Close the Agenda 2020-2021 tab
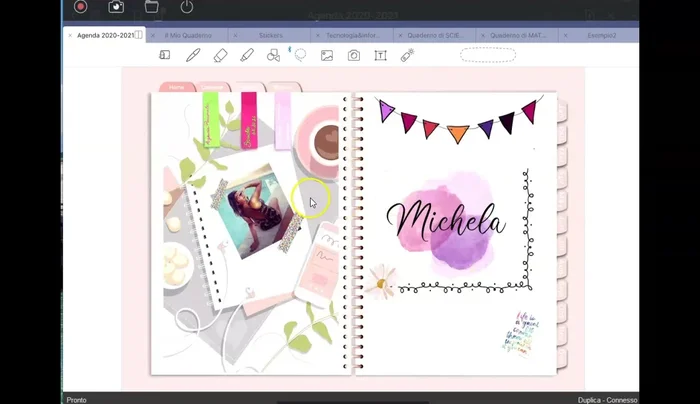Screen dimensions: 700x404 [x=70, y=35]
